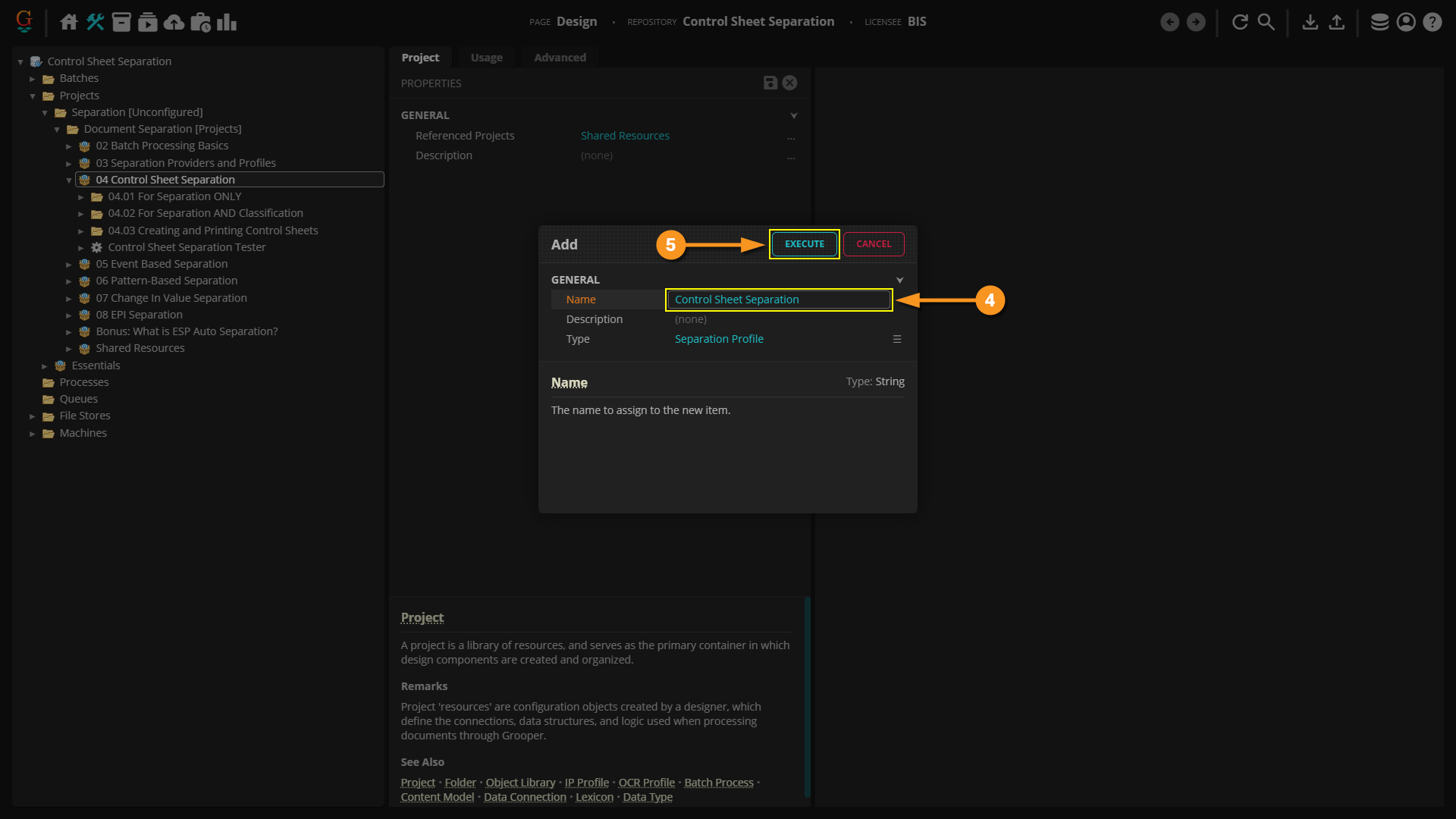Click the Design tools wrench icon
The image size is (1456, 819).
(x=95, y=22)
